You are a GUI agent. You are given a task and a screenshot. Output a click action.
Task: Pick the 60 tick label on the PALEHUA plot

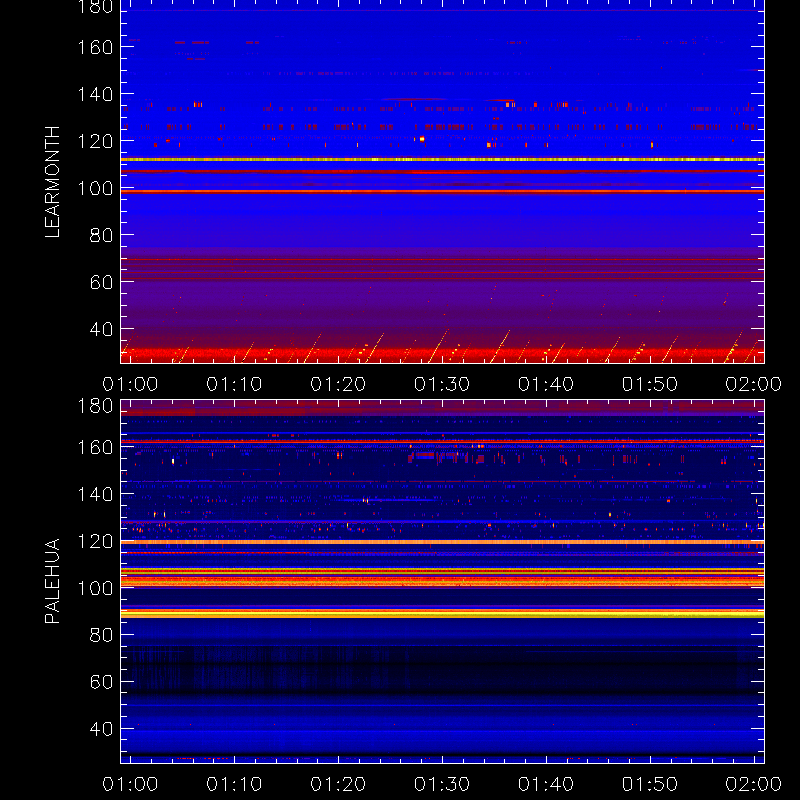click(102, 682)
